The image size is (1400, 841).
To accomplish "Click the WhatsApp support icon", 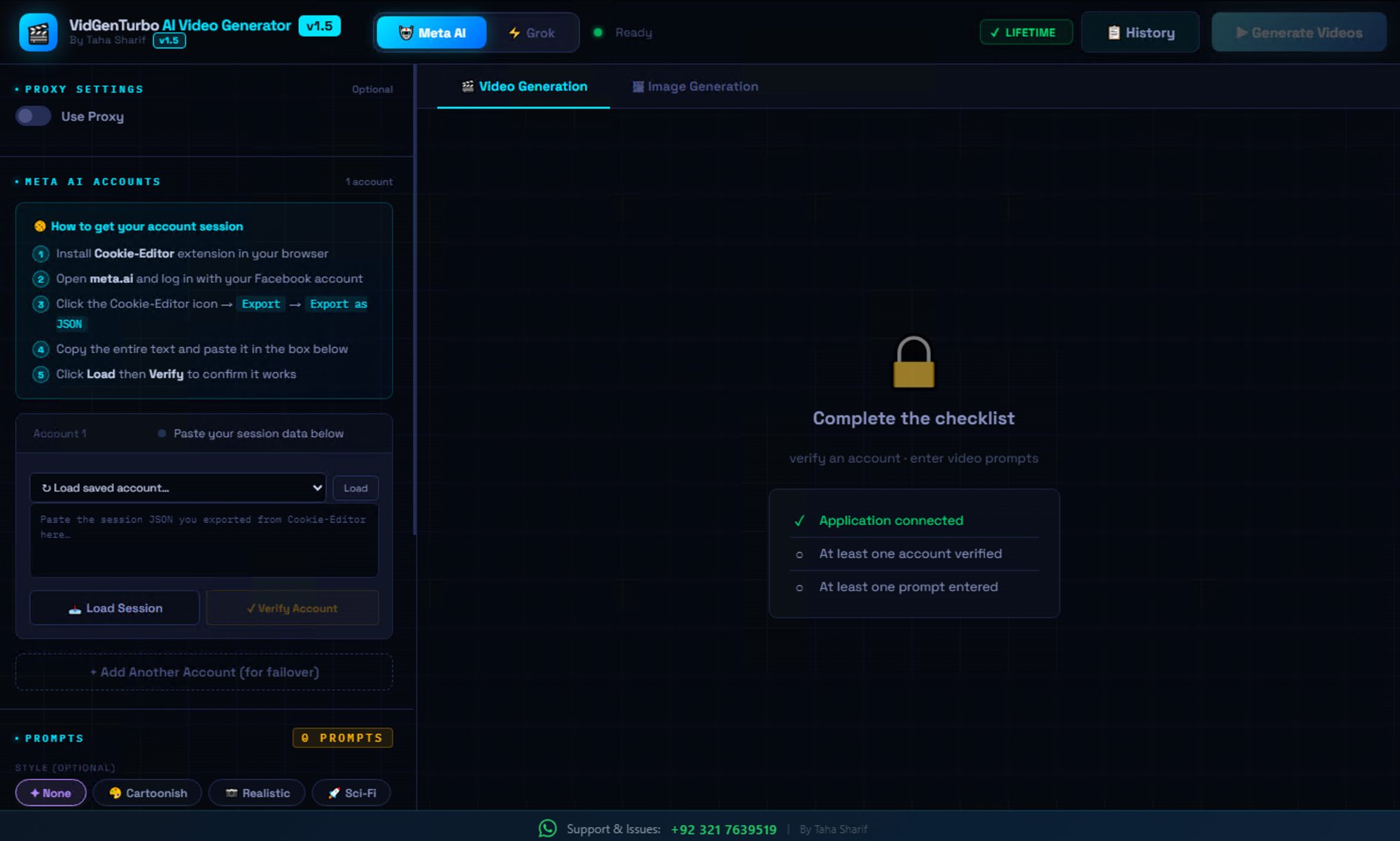I will (548, 828).
